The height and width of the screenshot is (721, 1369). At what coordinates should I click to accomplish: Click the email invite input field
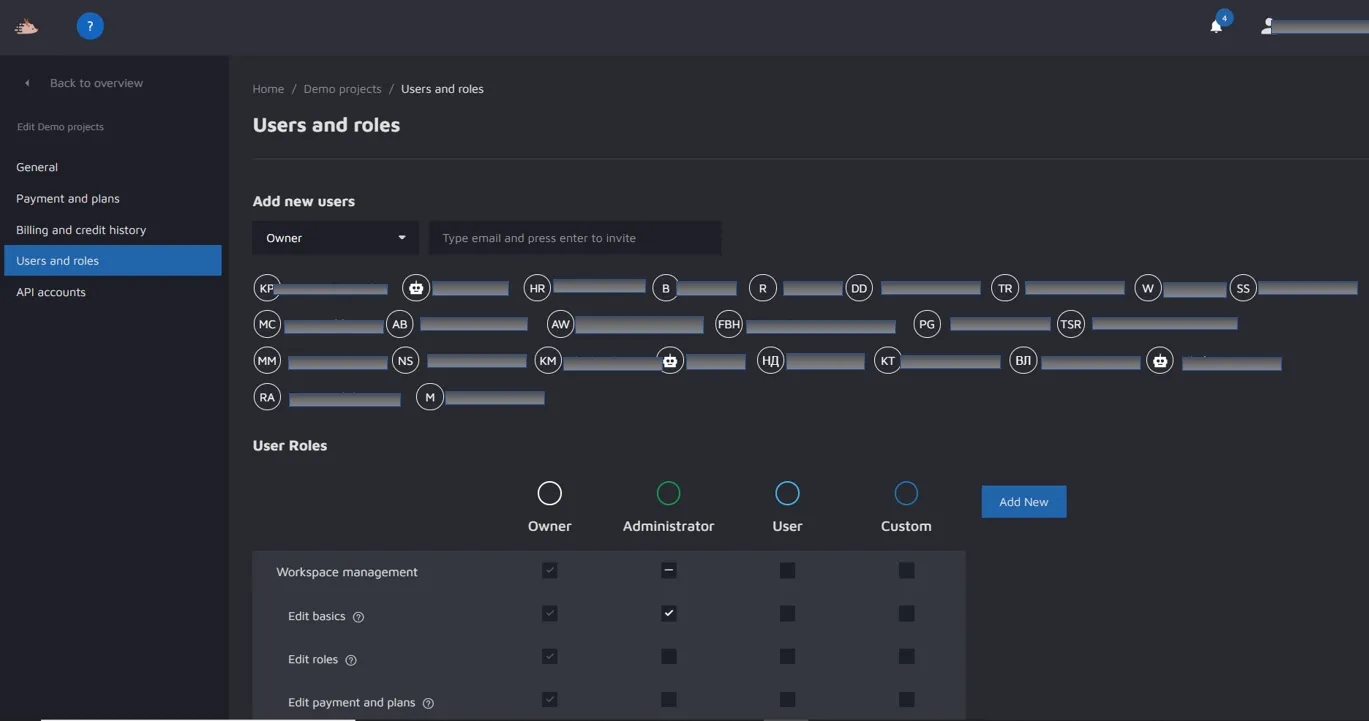pos(575,238)
